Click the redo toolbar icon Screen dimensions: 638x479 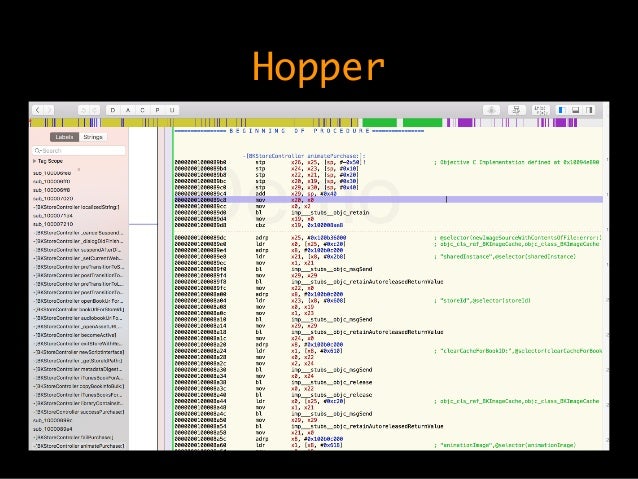(94, 110)
